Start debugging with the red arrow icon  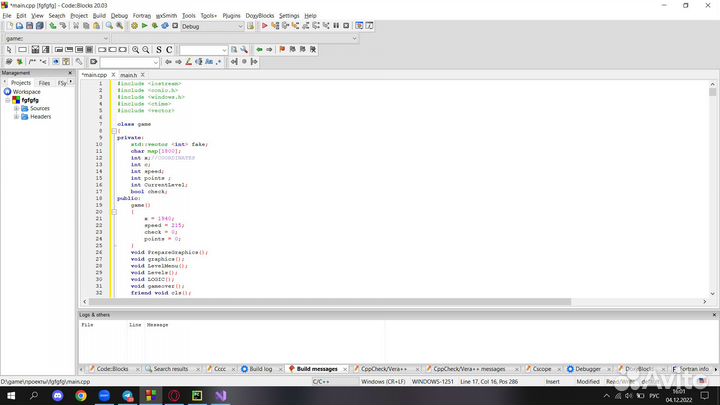pos(264,26)
